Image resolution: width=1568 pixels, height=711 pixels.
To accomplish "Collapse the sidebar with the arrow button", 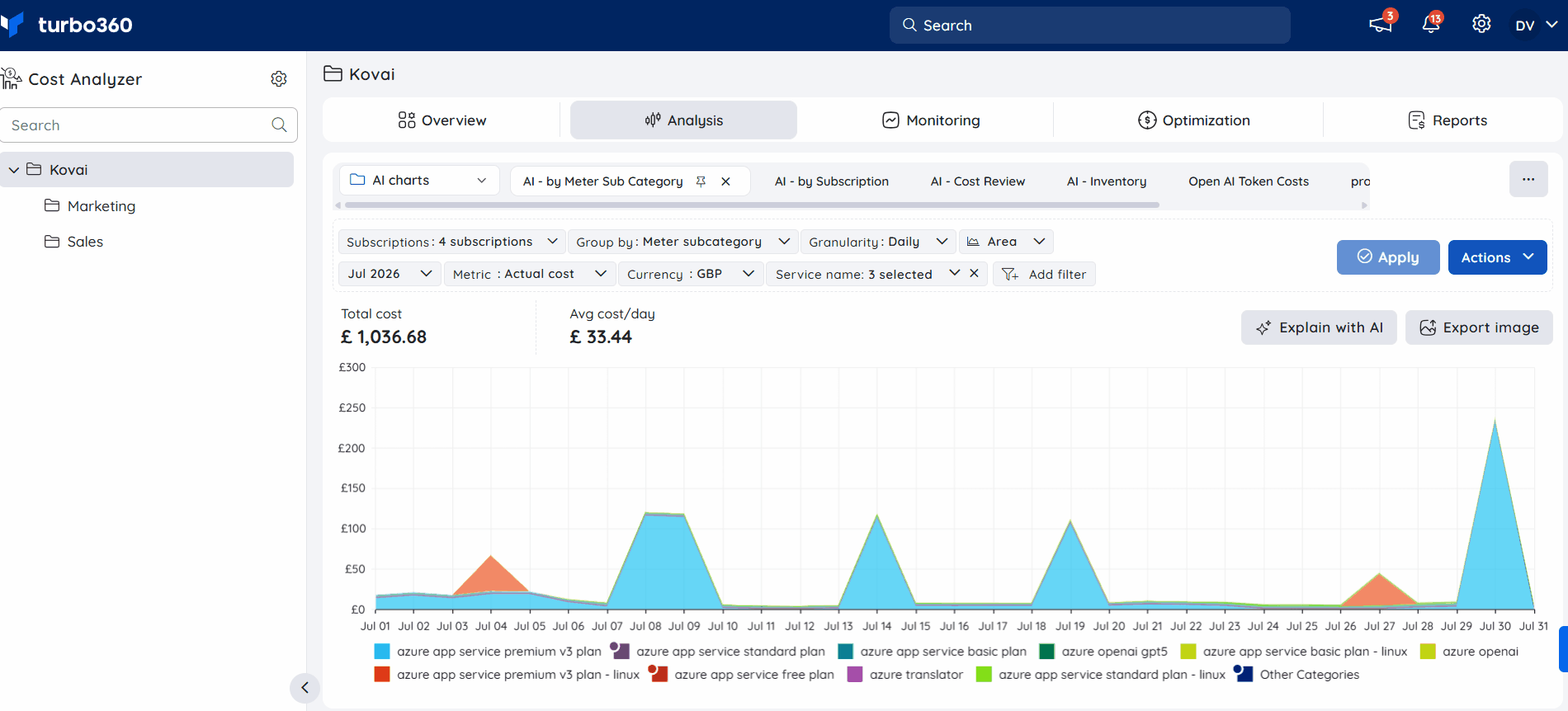I will tap(305, 688).
